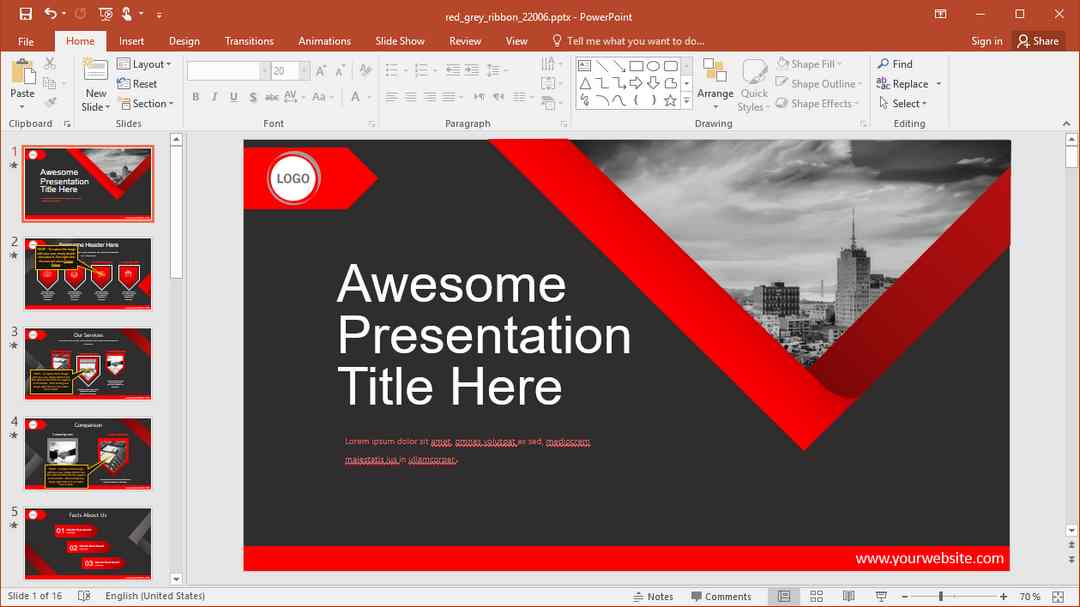This screenshot has width=1080, height=607.
Task: Justify paragraph text
Action: [x=448, y=97]
